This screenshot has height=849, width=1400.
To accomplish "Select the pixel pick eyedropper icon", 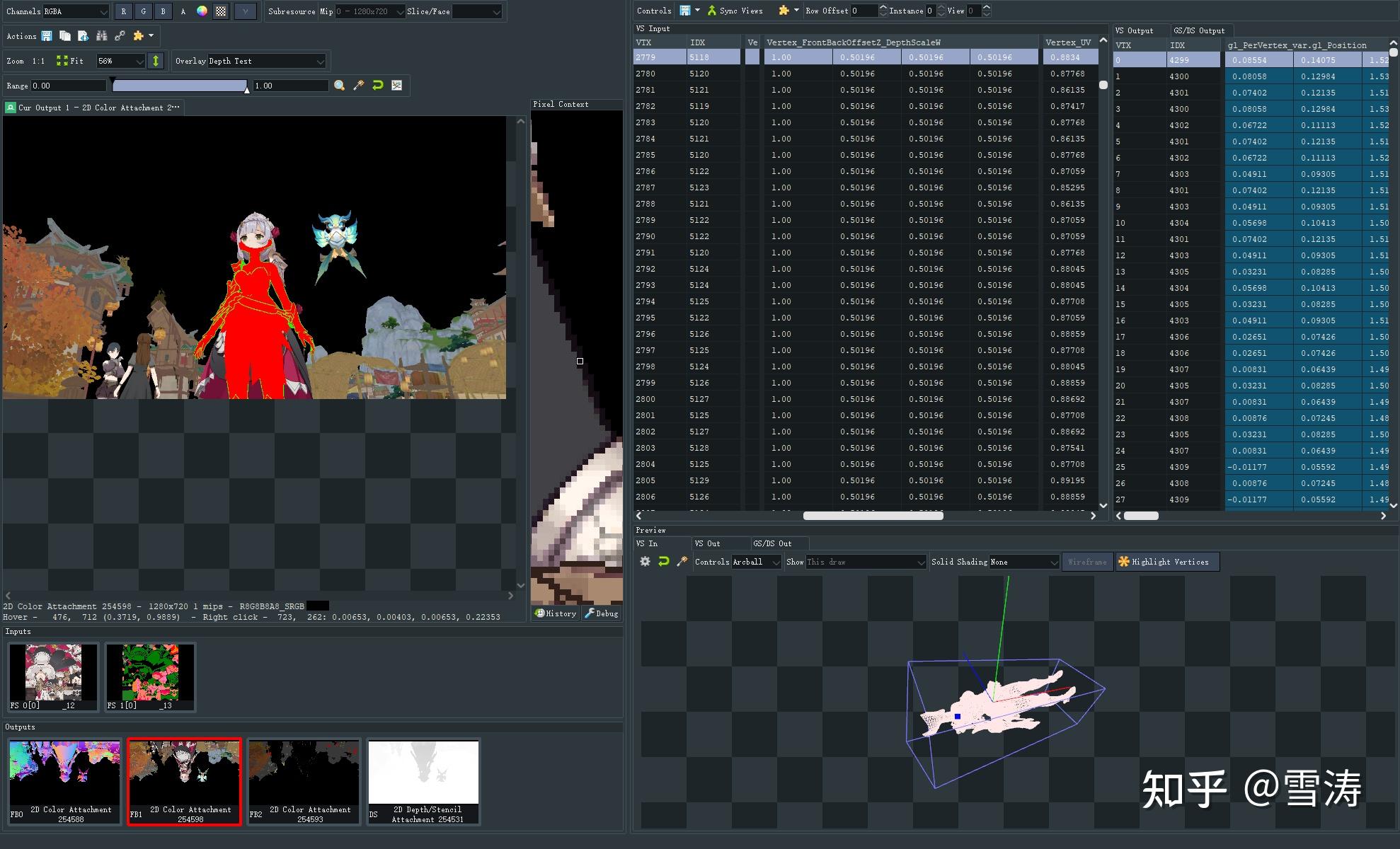I will pos(359,86).
